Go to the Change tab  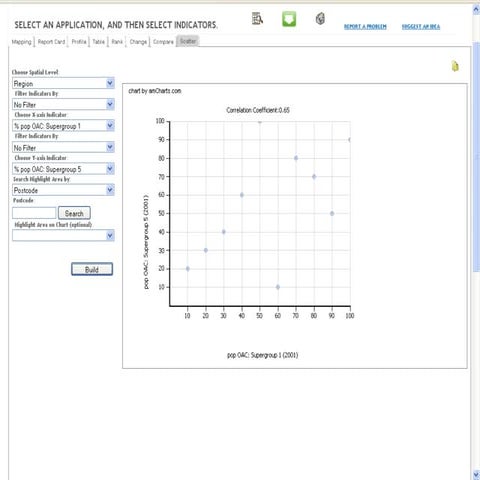click(x=138, y=42)
